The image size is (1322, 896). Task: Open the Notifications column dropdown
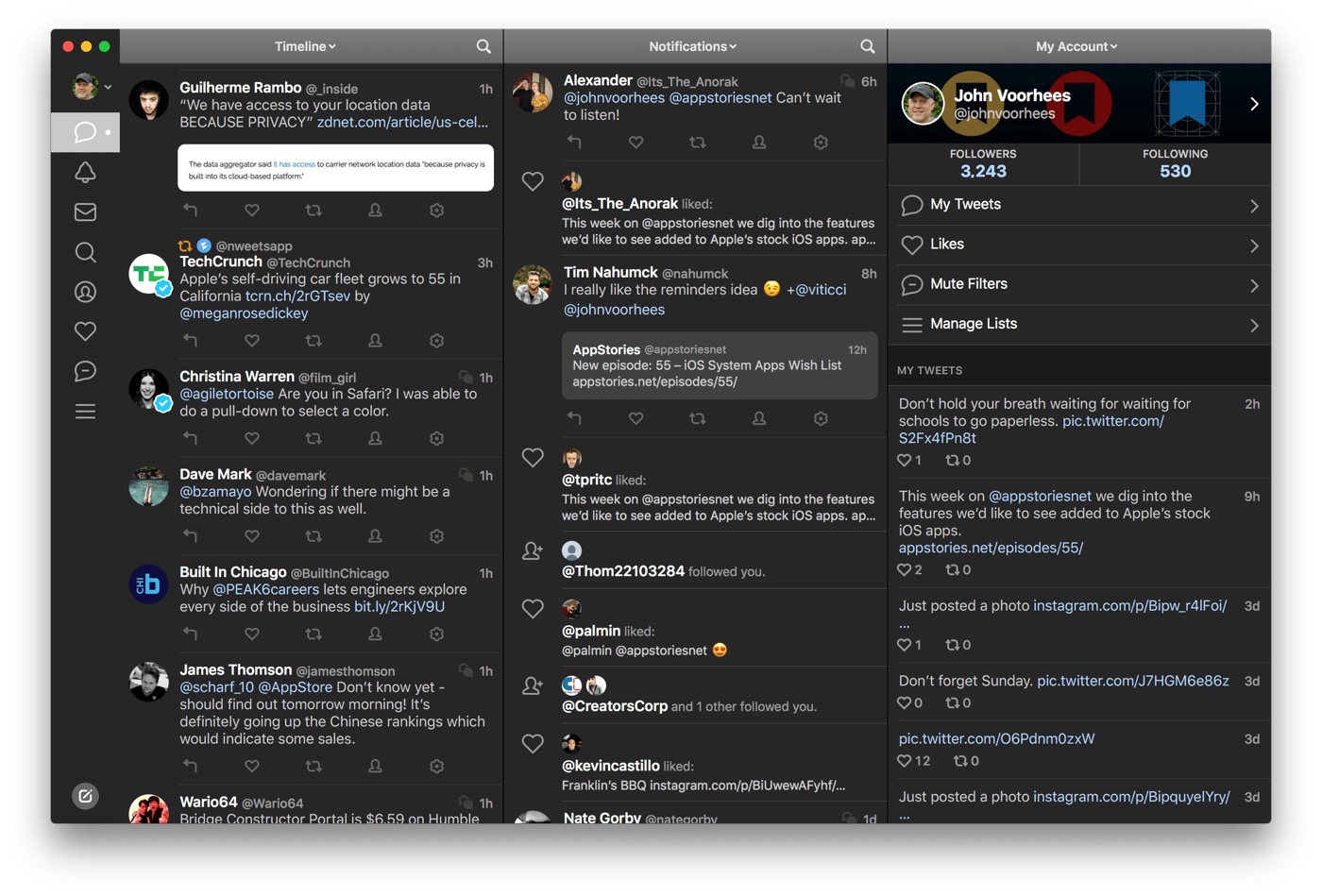pyautogui.click(x=692, y=46)
